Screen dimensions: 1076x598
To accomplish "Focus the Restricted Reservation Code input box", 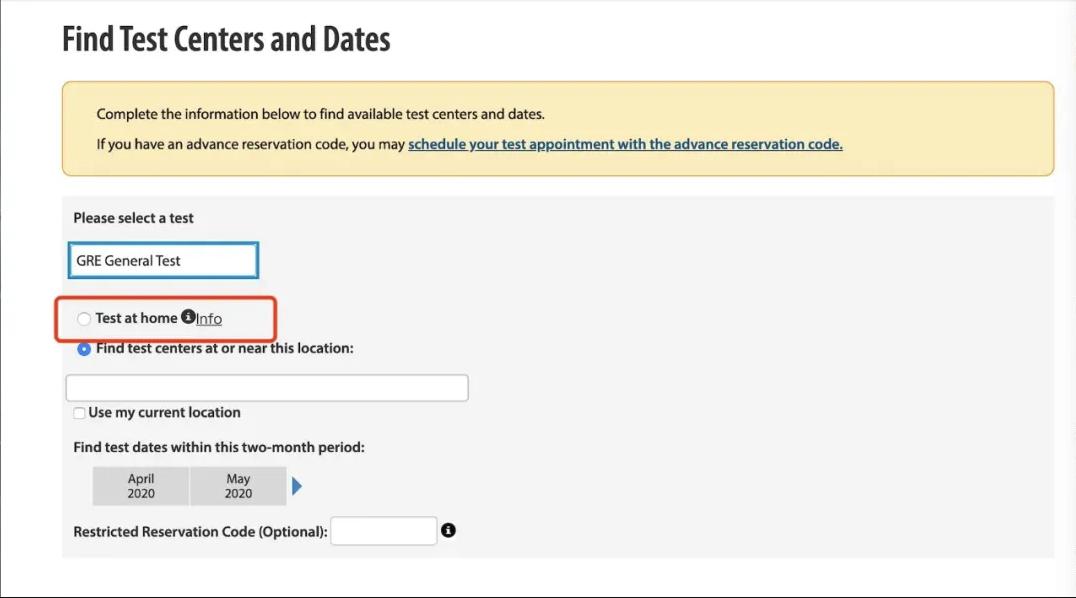I will (x=384, y=531).
